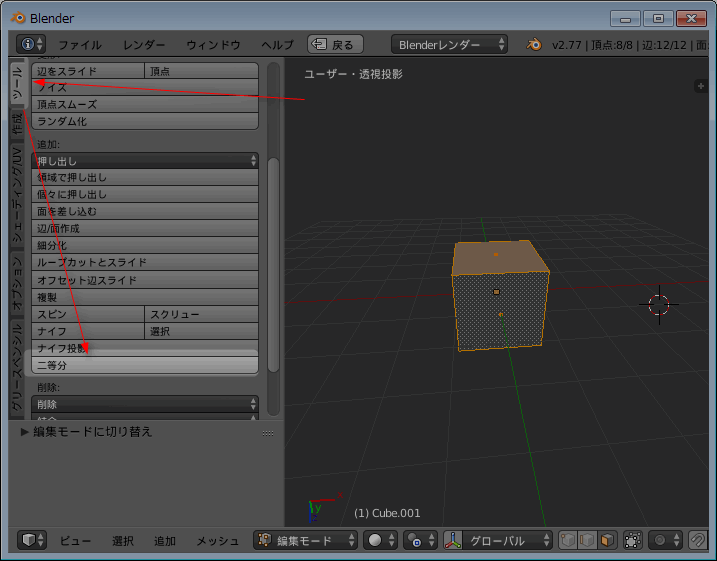Click the Blender title bar logo

pos(18,18)
